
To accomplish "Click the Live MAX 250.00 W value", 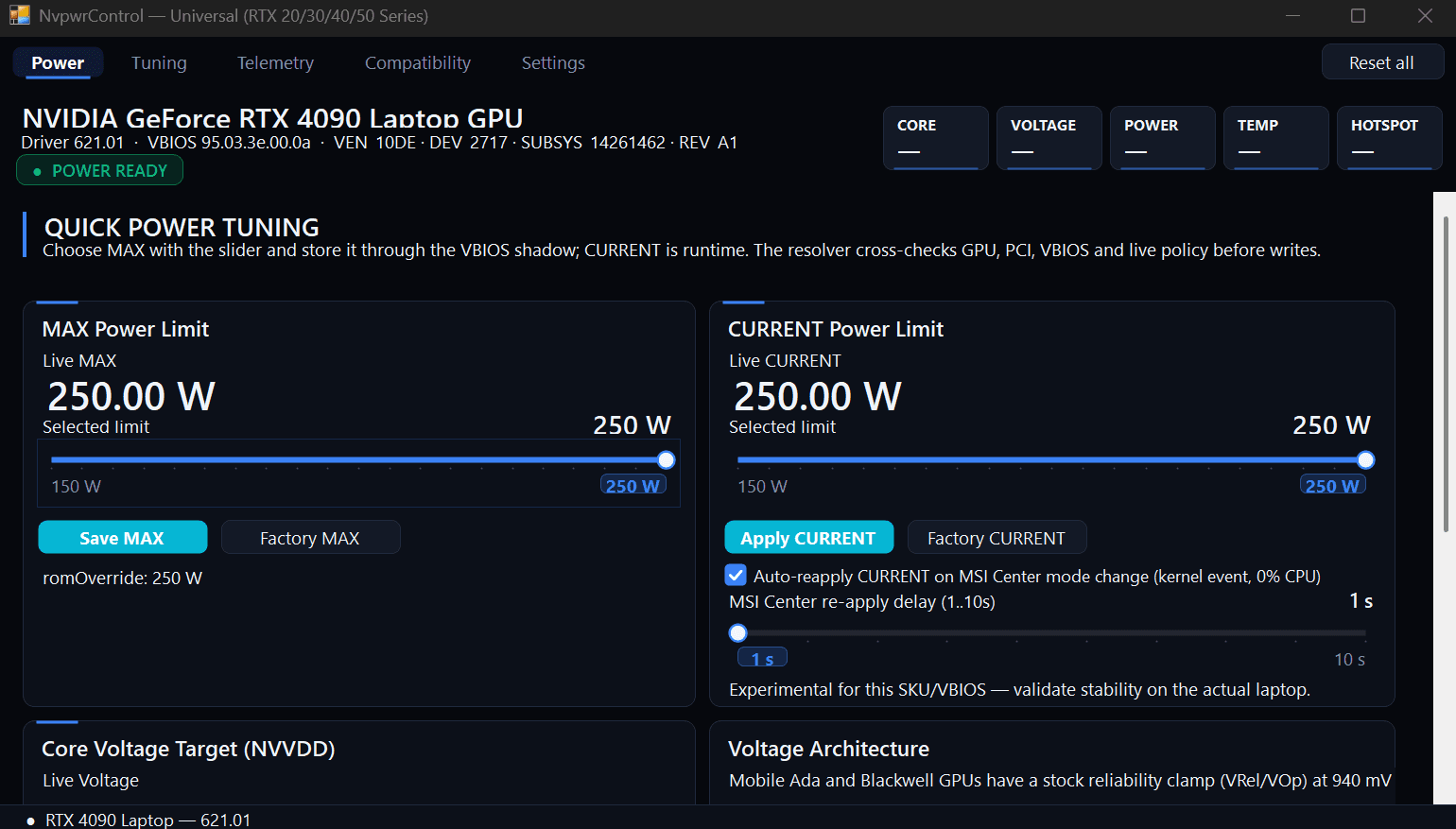I will point(131,396).
